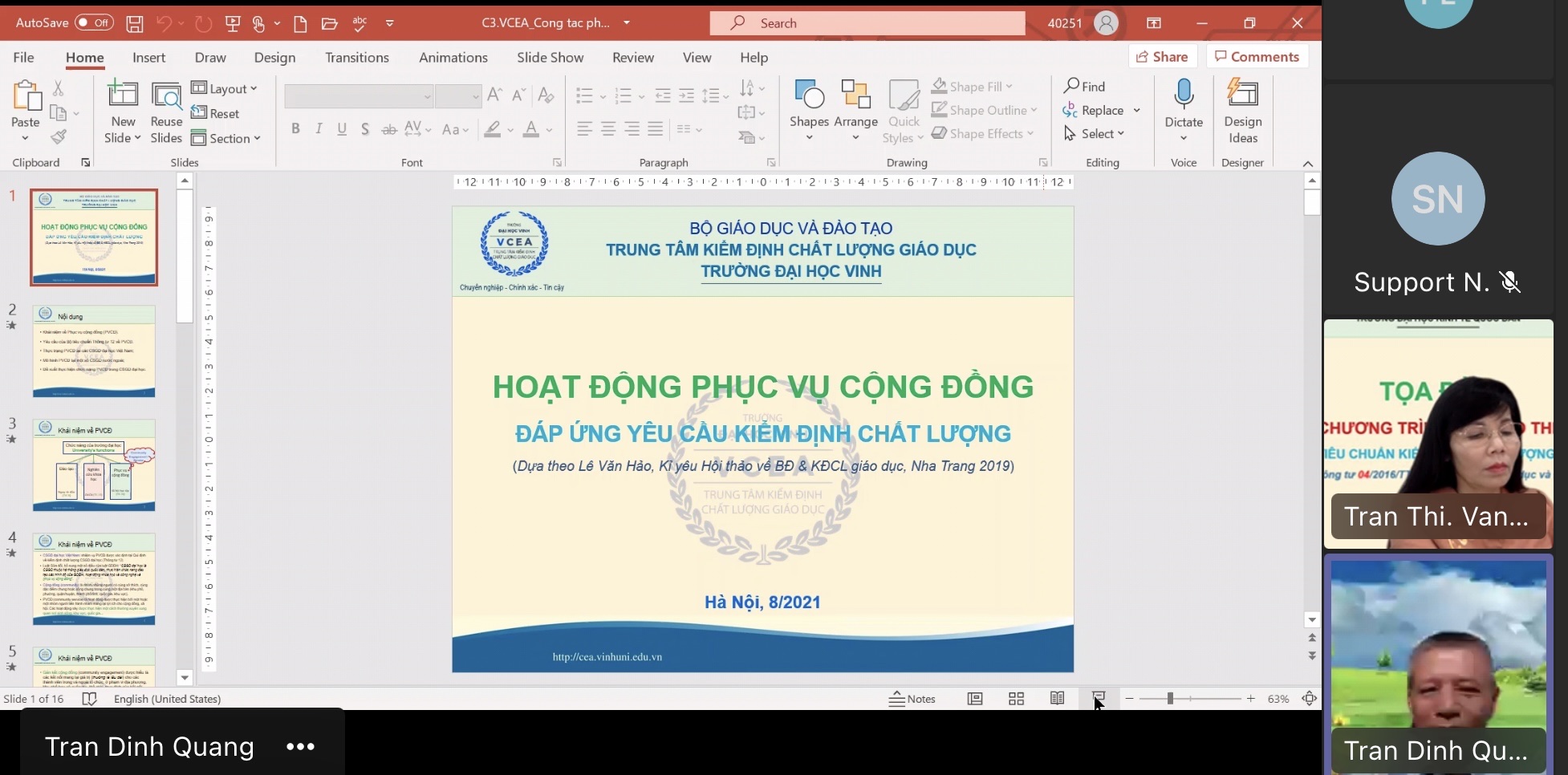Toggle Notes pane in status bar
Image resolution: width=1568 pixels, height=775 pixels.
(912, 699)
